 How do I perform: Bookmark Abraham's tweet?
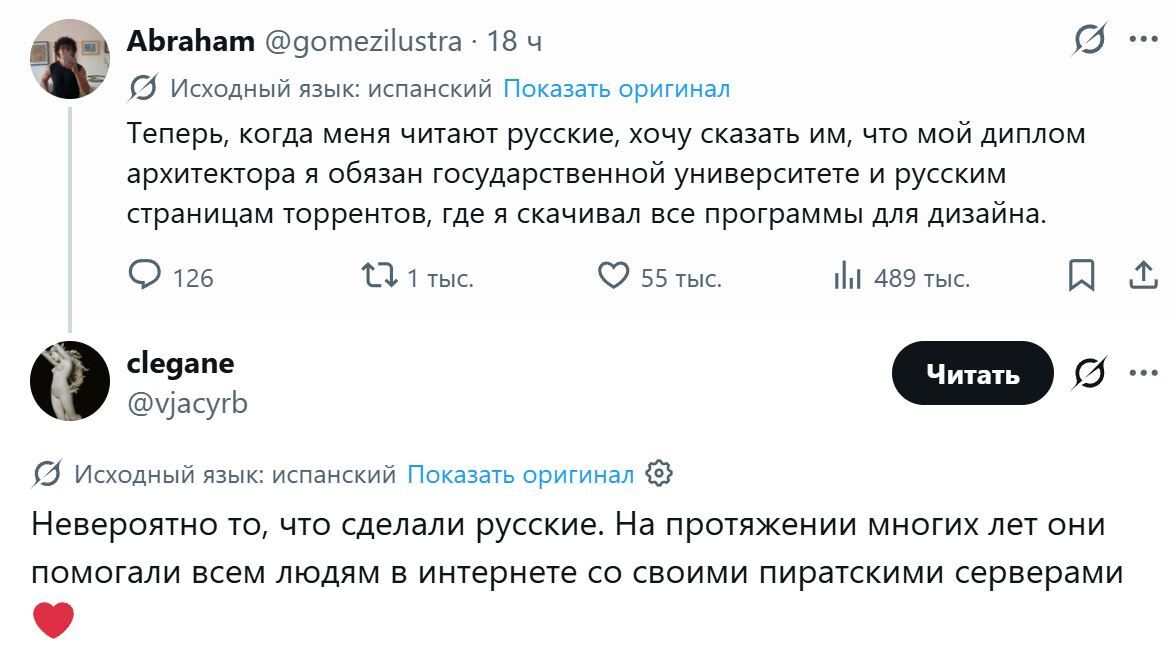coord(1081,276)
